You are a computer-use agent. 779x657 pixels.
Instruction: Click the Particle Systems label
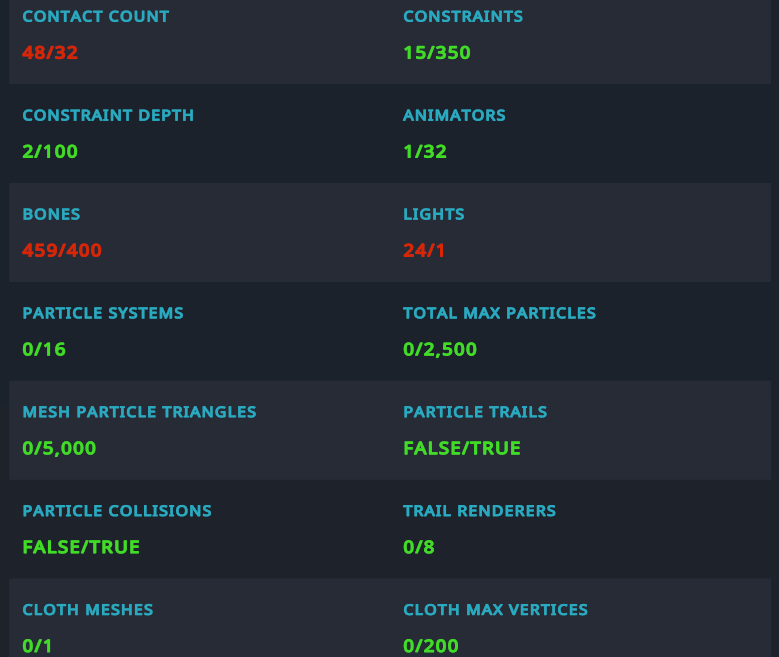[x=103, y=313]
